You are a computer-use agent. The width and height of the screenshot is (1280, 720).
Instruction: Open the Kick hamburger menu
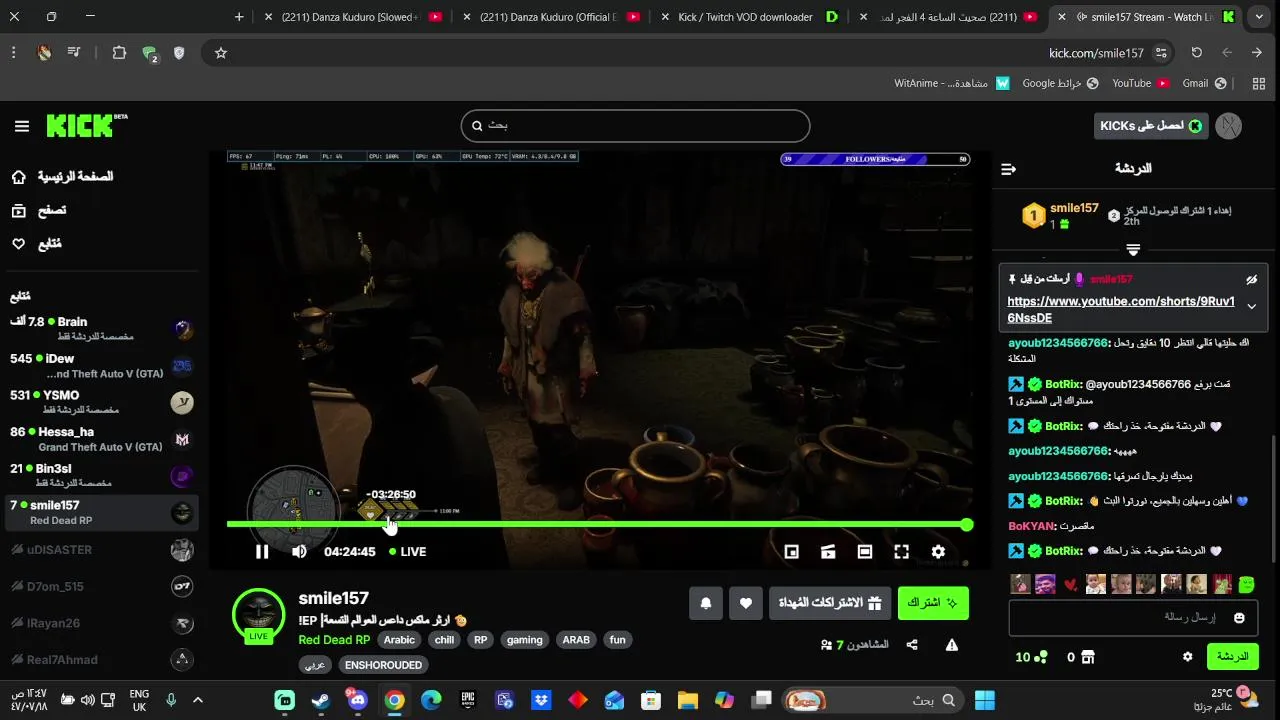click(22, 126)
